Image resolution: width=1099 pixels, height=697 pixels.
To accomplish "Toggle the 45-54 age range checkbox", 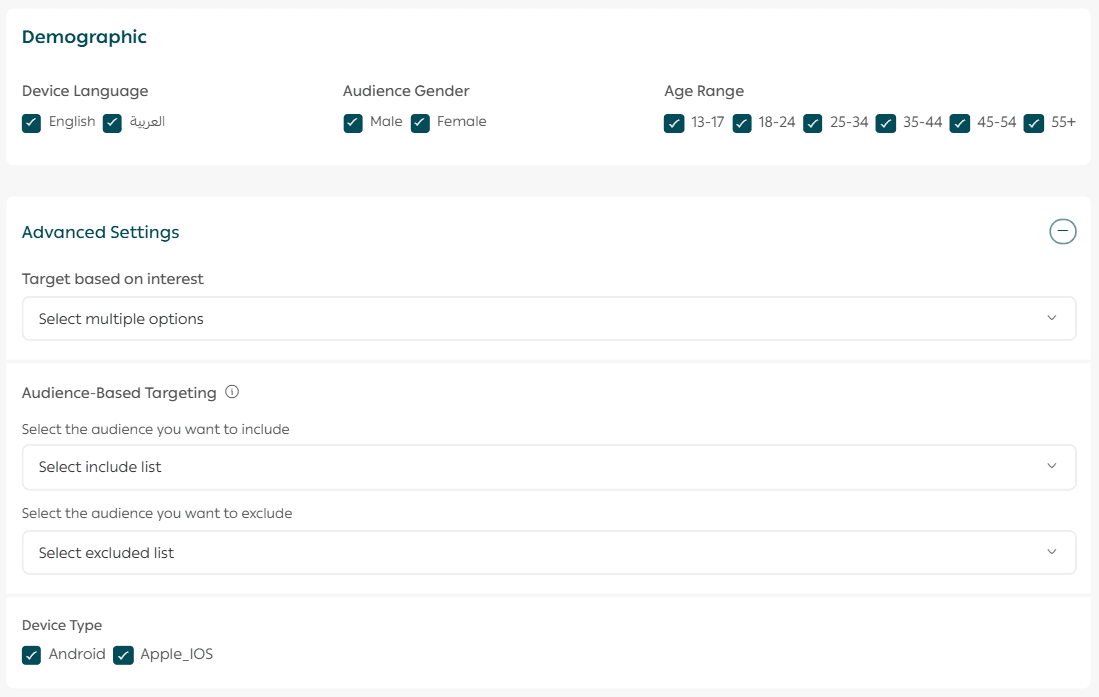I will coord(960,123).
